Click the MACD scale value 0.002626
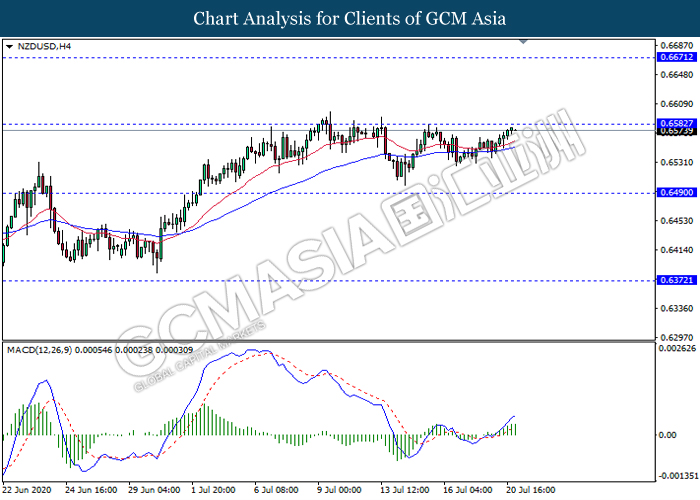The width and height of the screenshot is (700, 500). tap(677, 348)
